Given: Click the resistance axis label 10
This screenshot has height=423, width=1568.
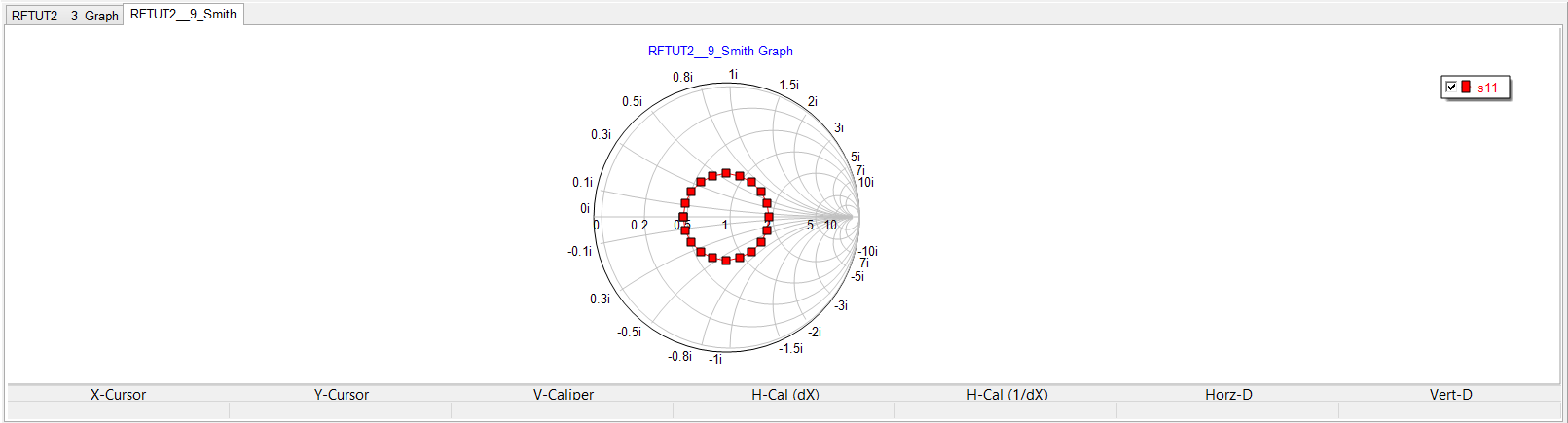Looking at the screenshot, I should (830, 225).
